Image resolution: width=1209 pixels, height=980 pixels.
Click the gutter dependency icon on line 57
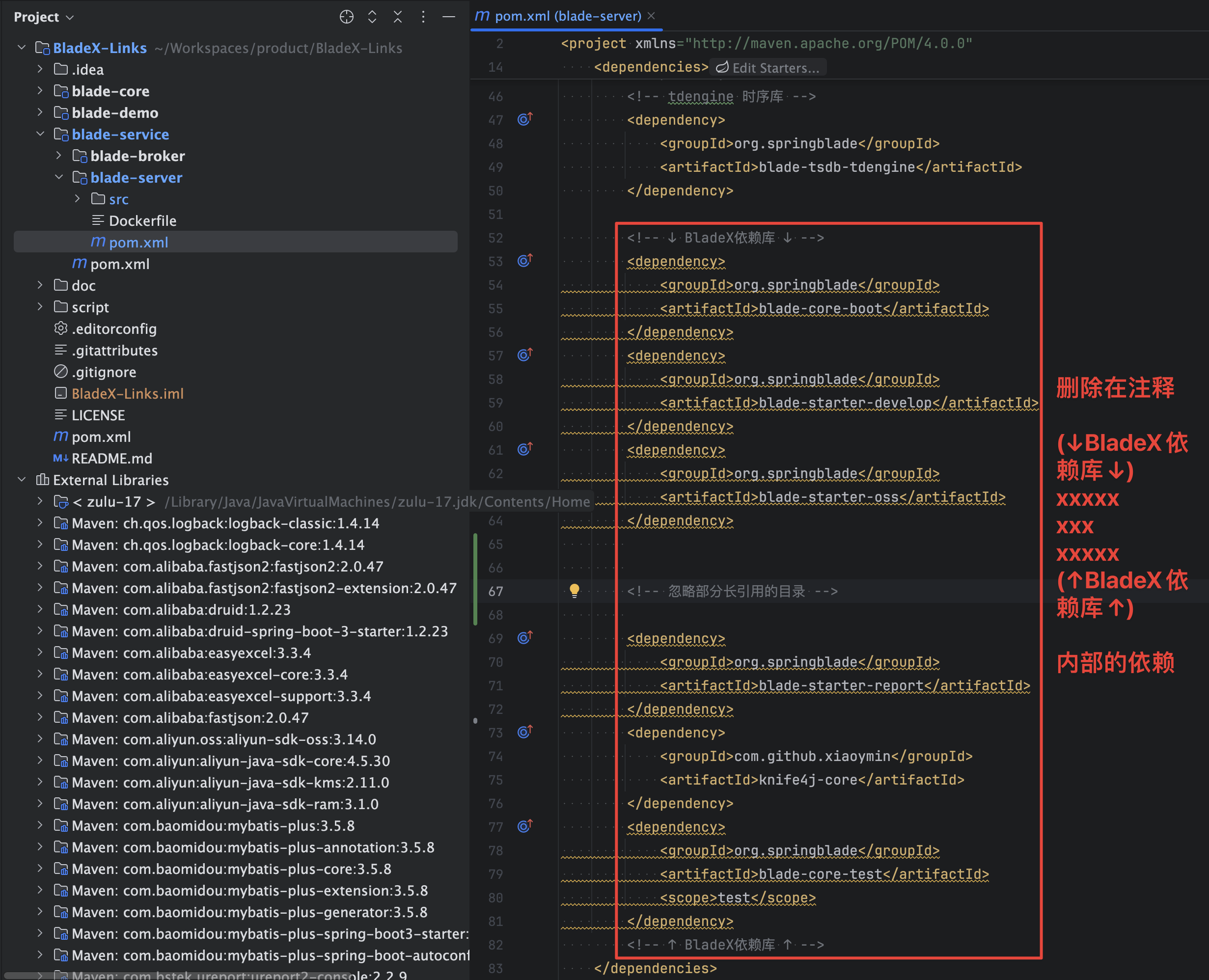[x=525, y=355]
